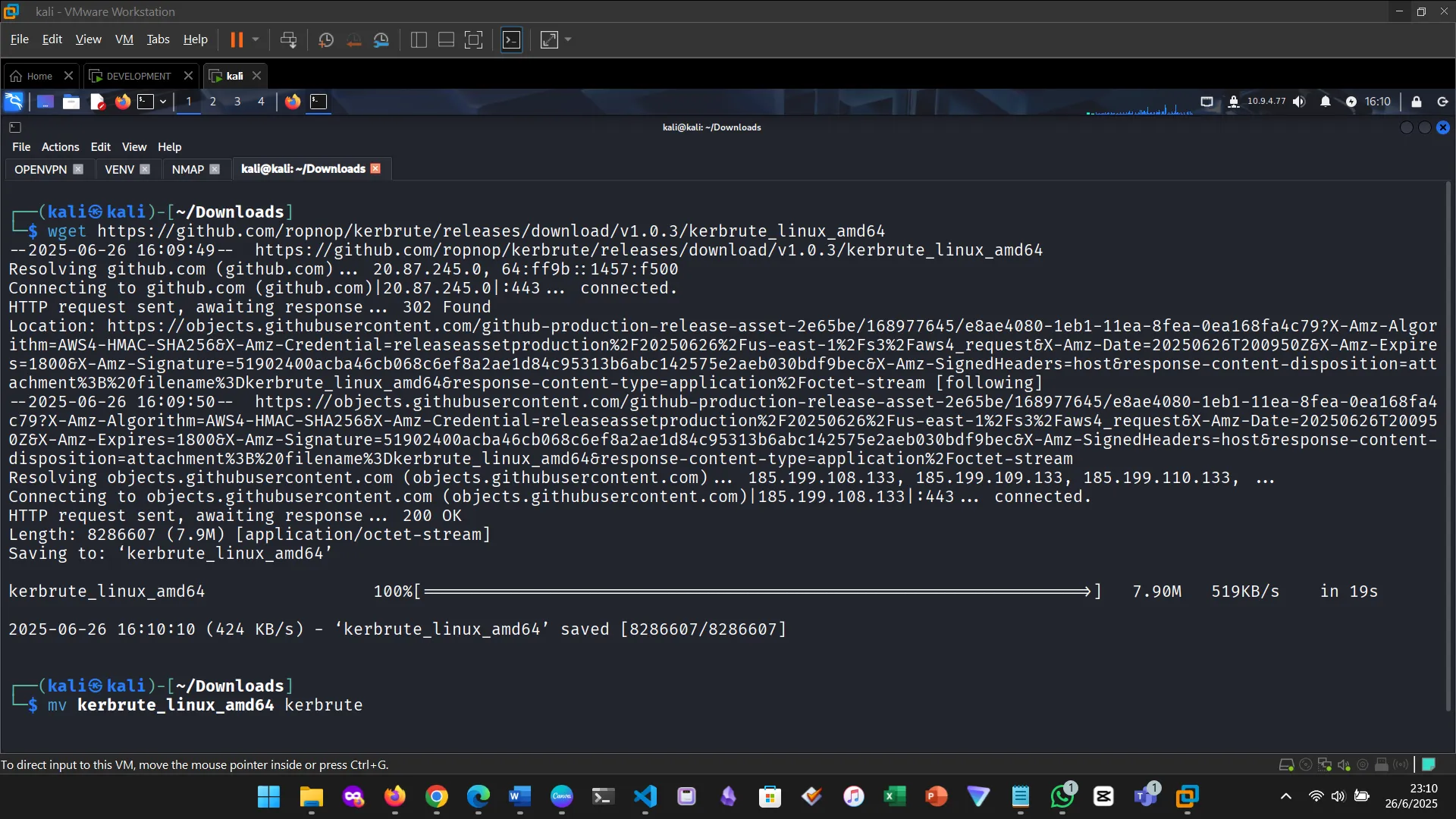This screenshot has width=1456, height=819.
Task: Lock the screen using the panel lock icon
Action: pos(1416,101)
